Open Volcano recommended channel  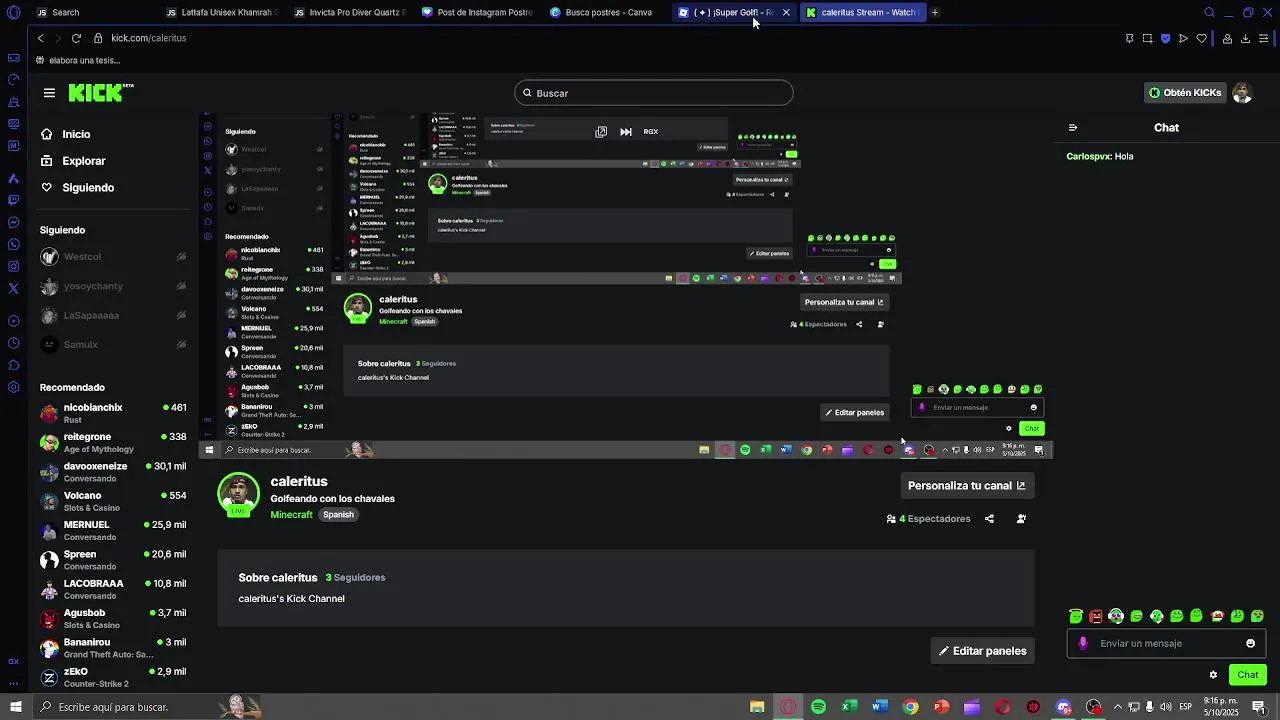pos(113,501)
